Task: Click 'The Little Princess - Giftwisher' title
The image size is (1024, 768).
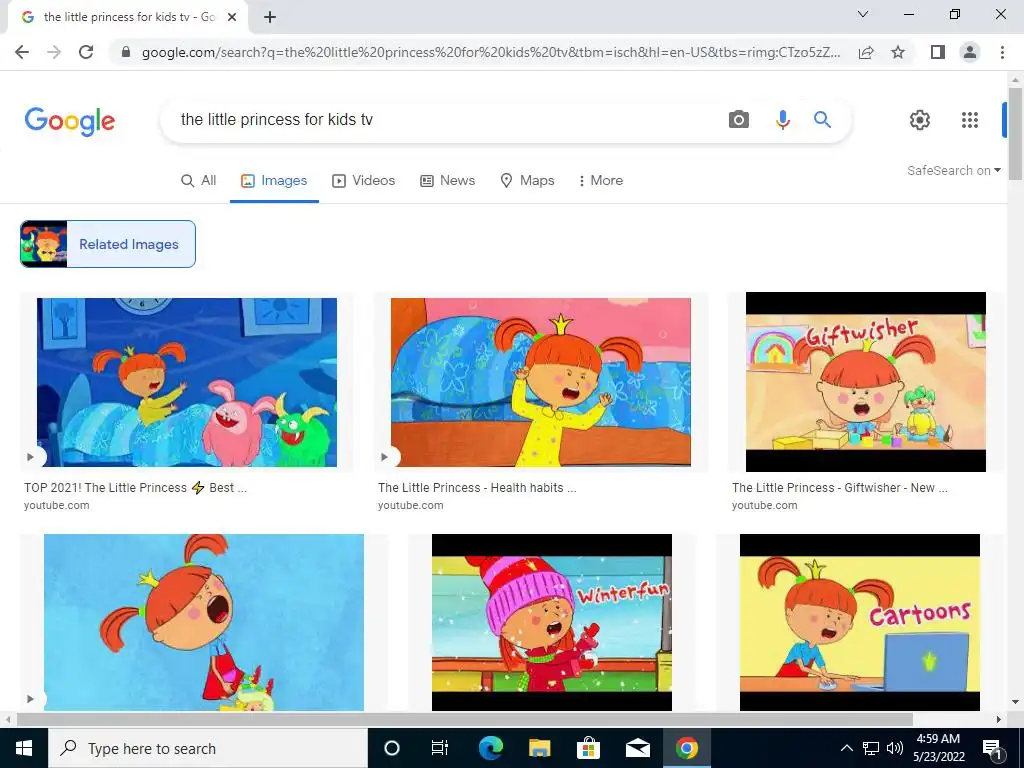Action: (x=840, y=488)
